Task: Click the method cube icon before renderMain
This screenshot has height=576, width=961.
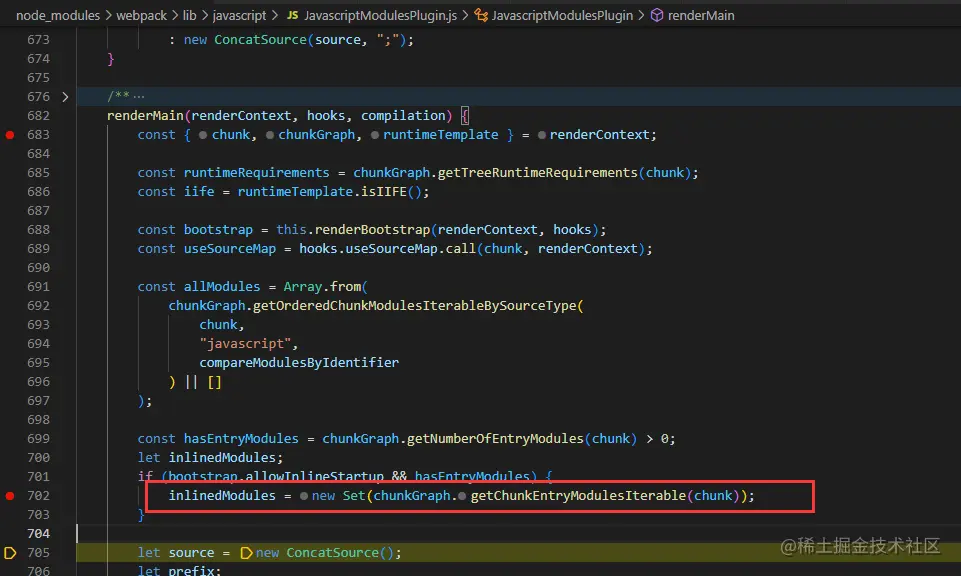Action: (657, 15)
